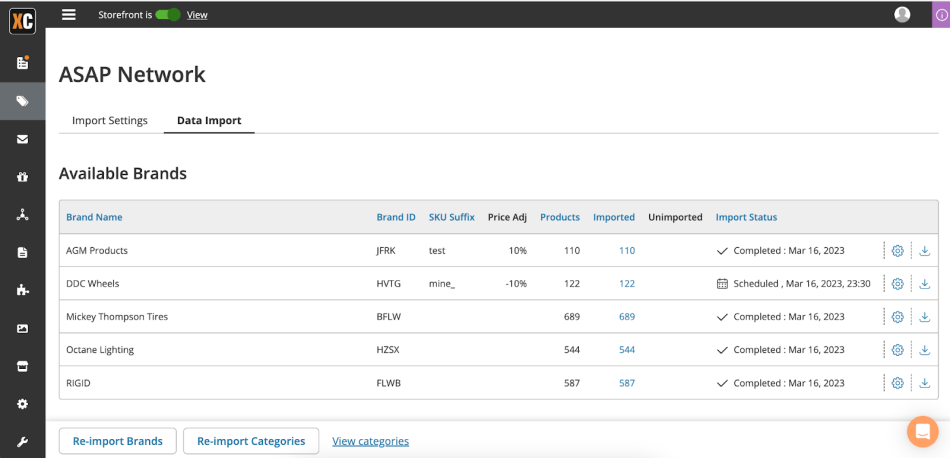Viewport: 950px width, 458px height.
Task: Toggle the Storefront on/off switch
Action: [168, 15]
